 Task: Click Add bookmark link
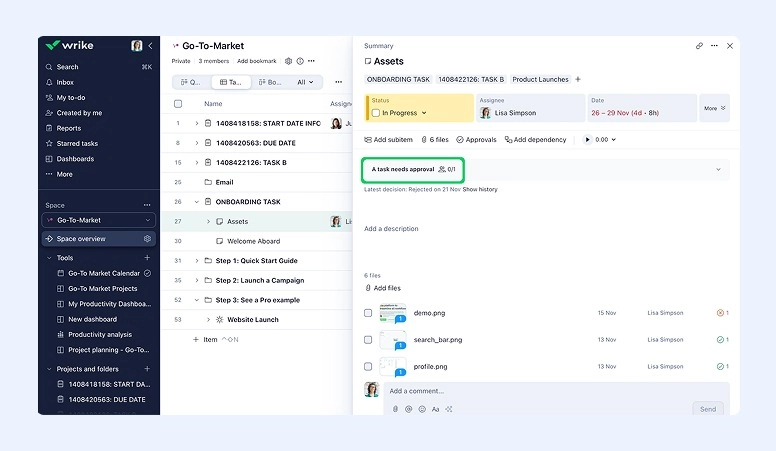(x=256, y=61)
